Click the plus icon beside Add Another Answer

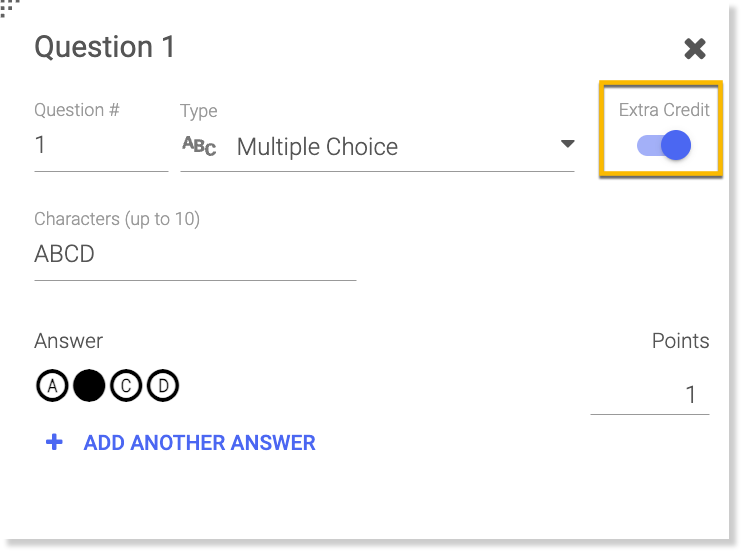coord(54,442)
